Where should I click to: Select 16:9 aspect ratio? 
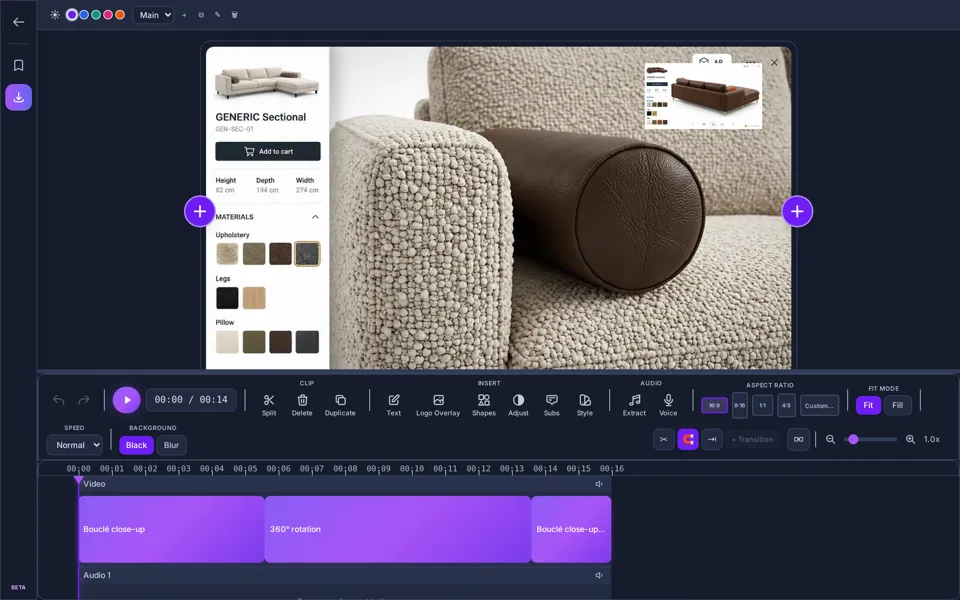click(x=714, y=405)
